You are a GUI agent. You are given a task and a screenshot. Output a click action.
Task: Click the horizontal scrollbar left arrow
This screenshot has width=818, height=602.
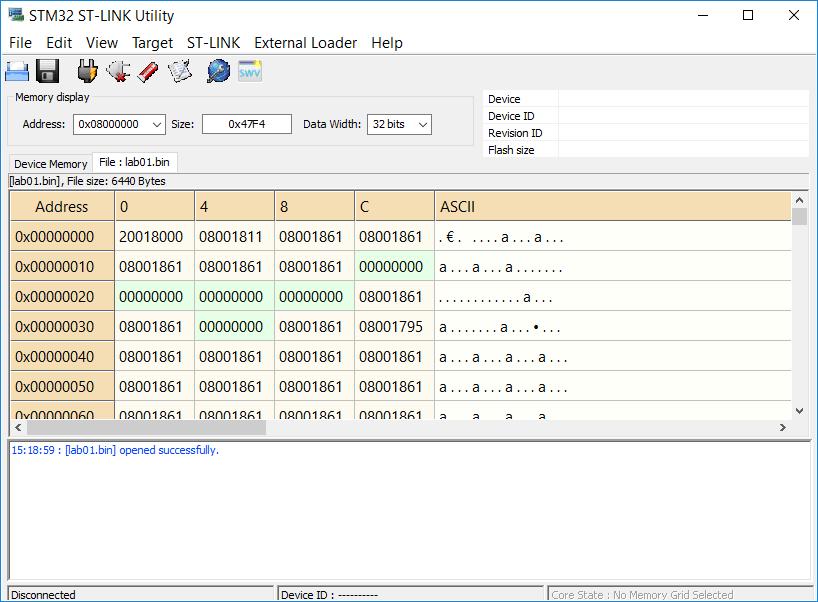click(18, 428)
